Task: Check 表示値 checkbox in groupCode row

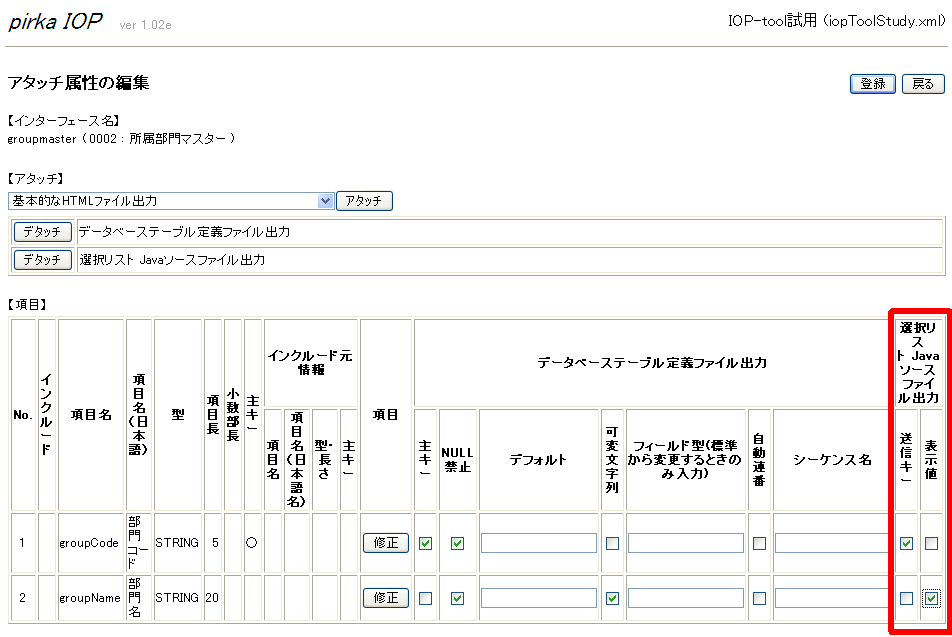Action: point(932,543)
